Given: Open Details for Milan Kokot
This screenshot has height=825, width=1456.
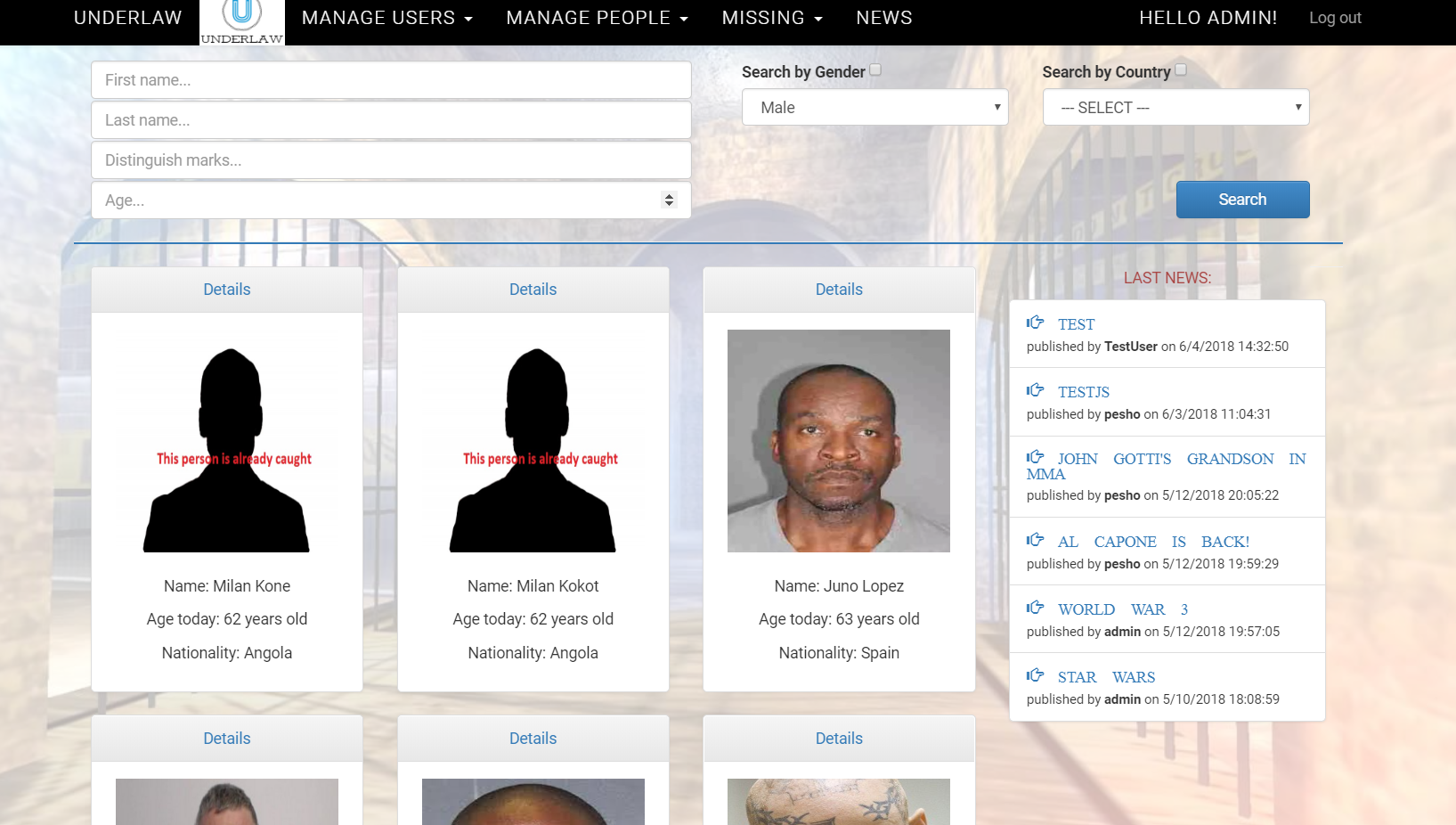Looking at the screenshot, I should click(x=533, y=290).
